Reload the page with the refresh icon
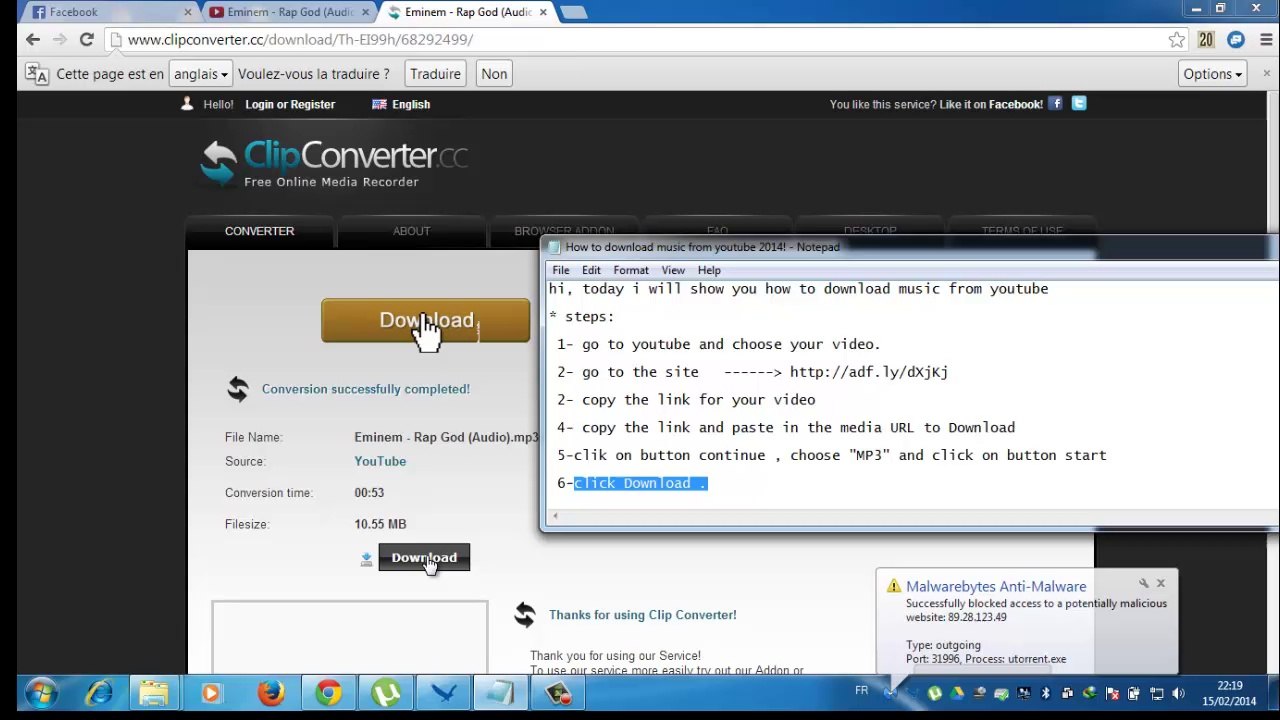This screenshot has height=720, width=1280. pos(86,40)
